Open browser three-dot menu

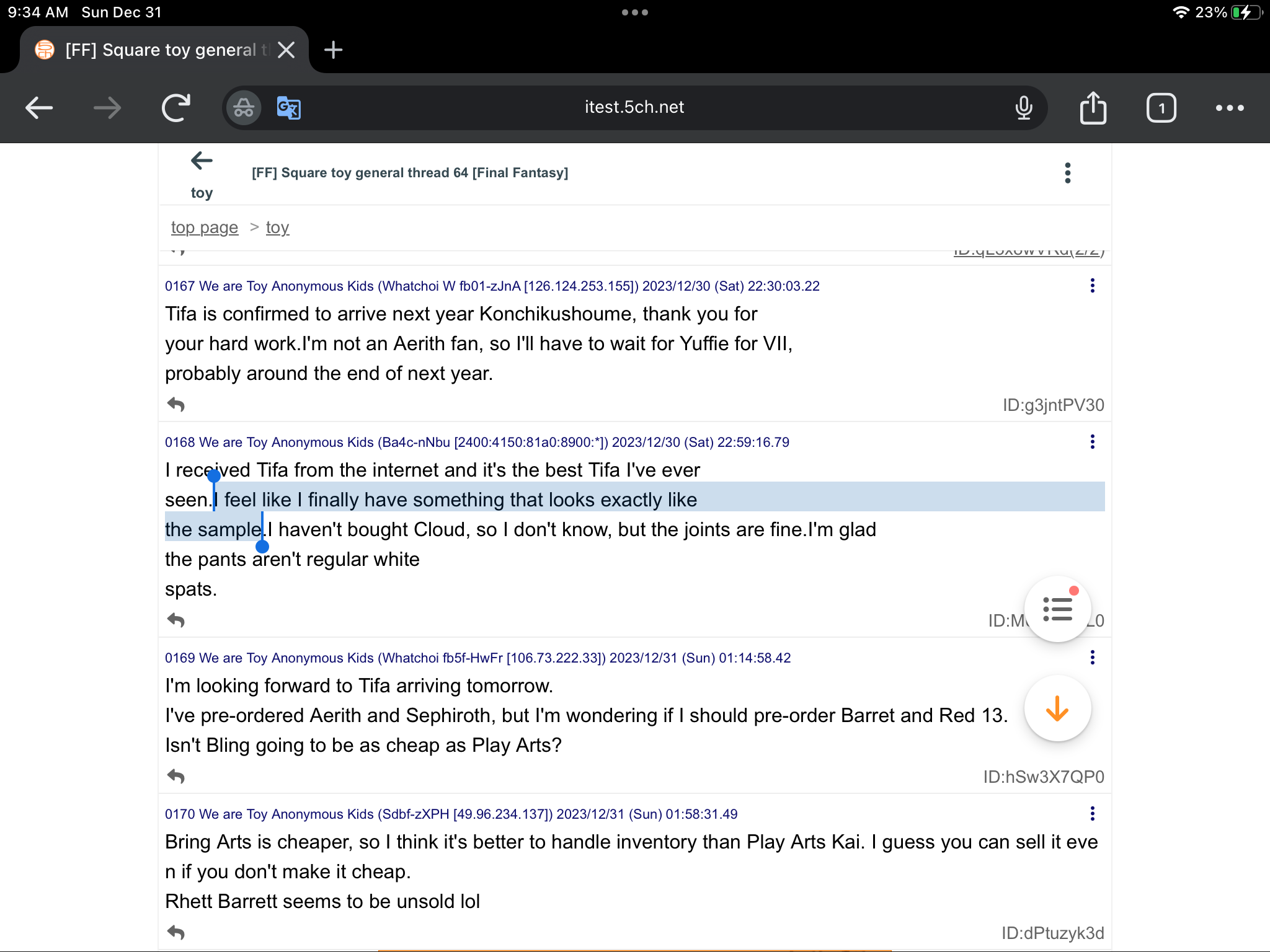[x=1229, y=108]
